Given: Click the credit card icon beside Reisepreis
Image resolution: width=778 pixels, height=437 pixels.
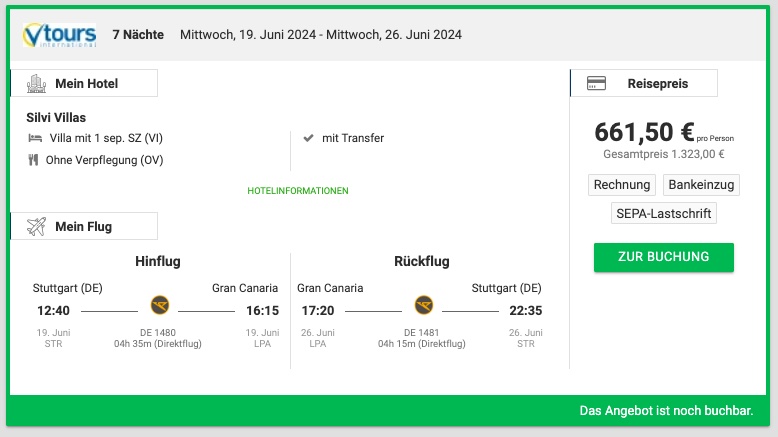Looking at the screenshot, I should [596, 83].
